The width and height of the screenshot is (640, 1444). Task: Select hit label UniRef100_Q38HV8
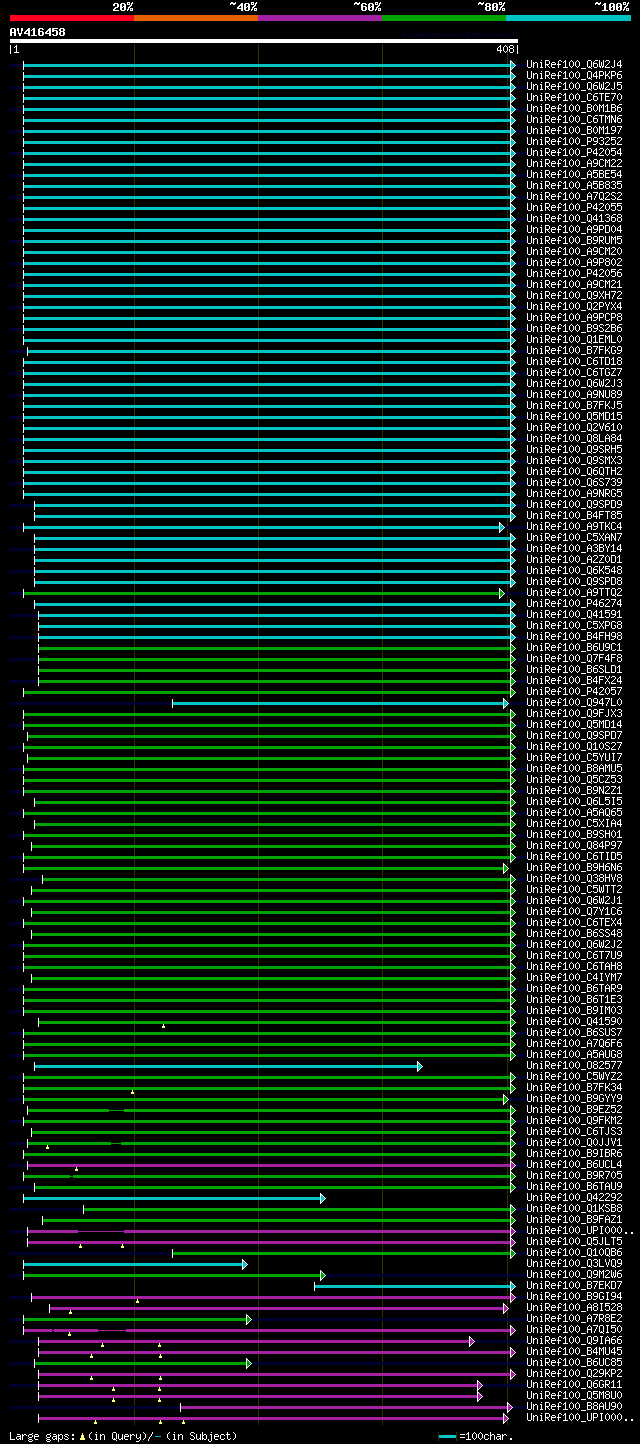click(x=574, y=879)
